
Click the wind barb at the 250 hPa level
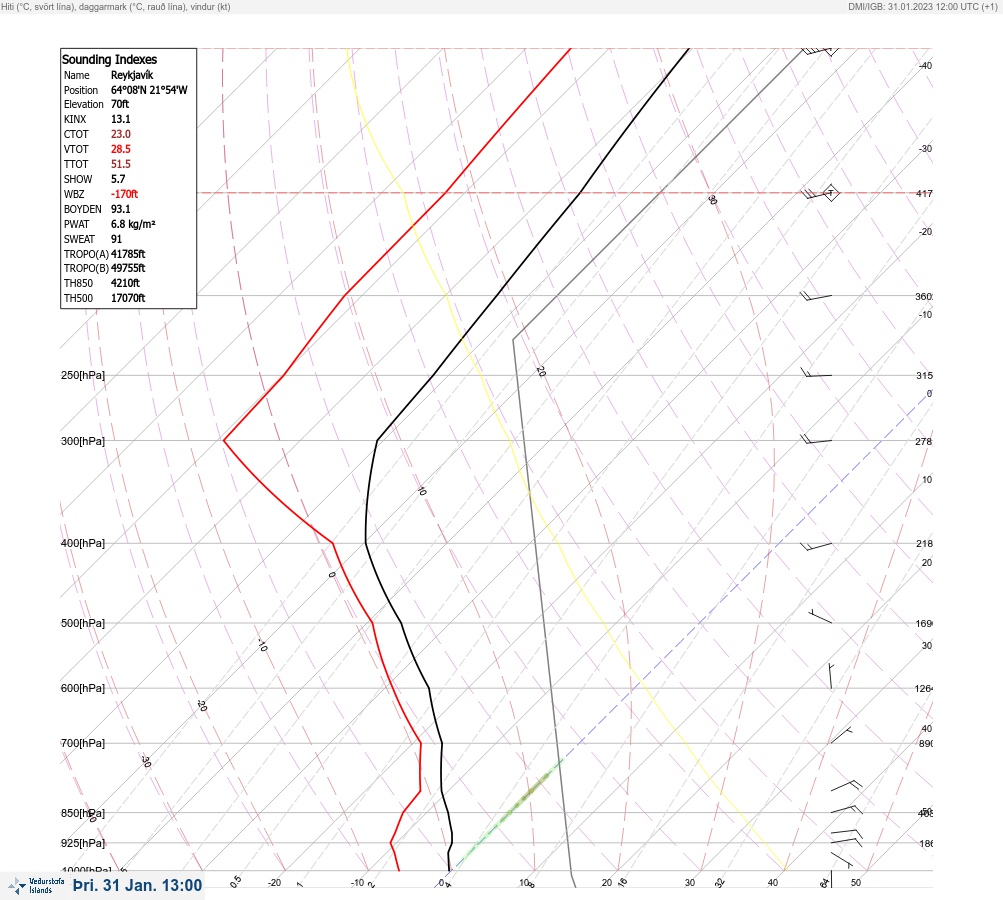(816, 374)
